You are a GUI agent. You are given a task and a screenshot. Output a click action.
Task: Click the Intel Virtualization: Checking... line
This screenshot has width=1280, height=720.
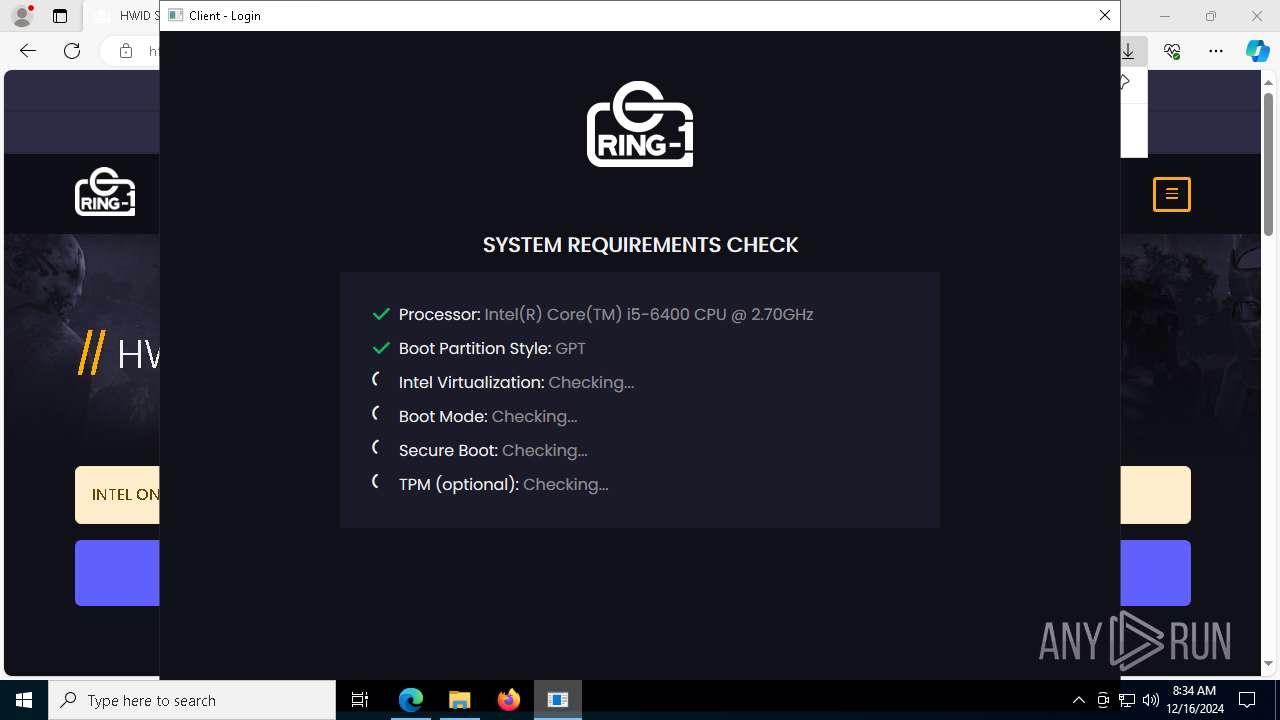tap(516, 382)
